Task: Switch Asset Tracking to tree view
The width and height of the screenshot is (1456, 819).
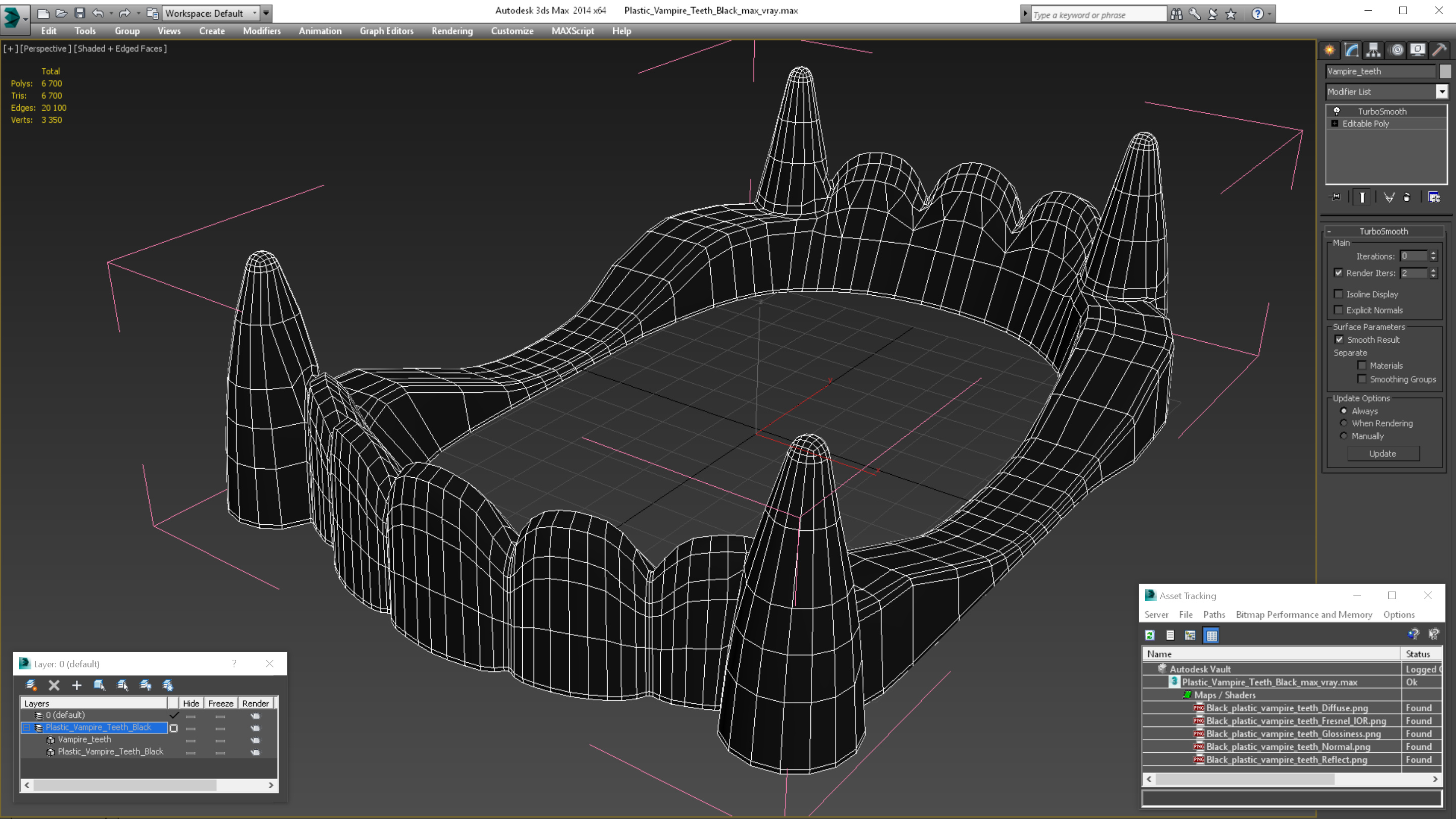Action: tap(1191, 635)
